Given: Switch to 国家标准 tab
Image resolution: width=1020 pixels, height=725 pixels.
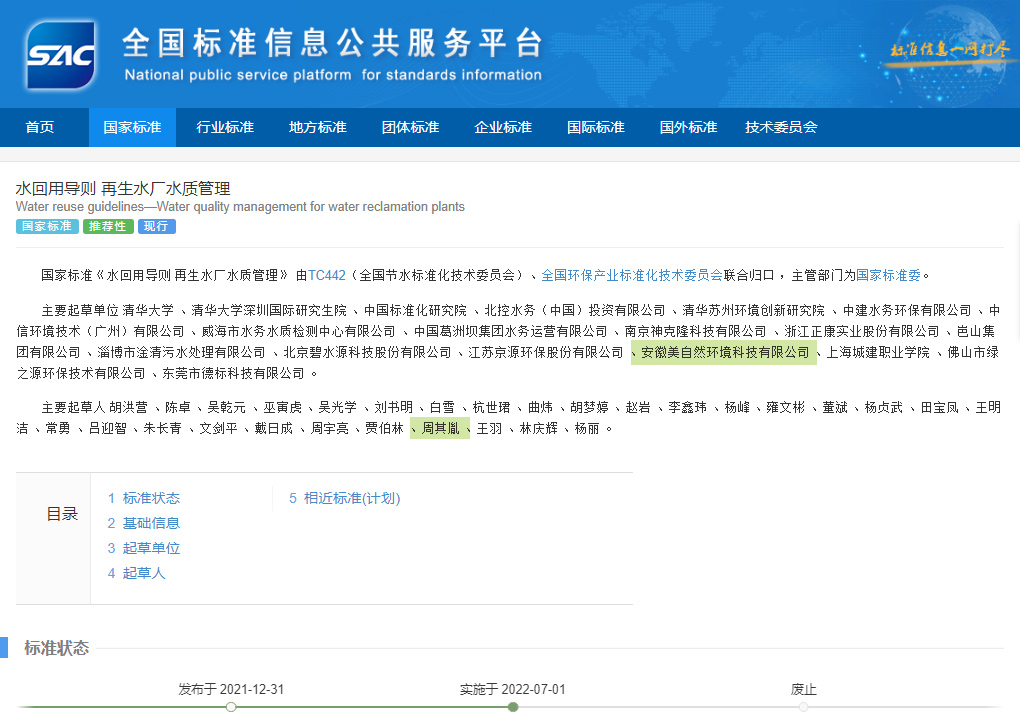Looking at the screenshot, I should point(132,127).
